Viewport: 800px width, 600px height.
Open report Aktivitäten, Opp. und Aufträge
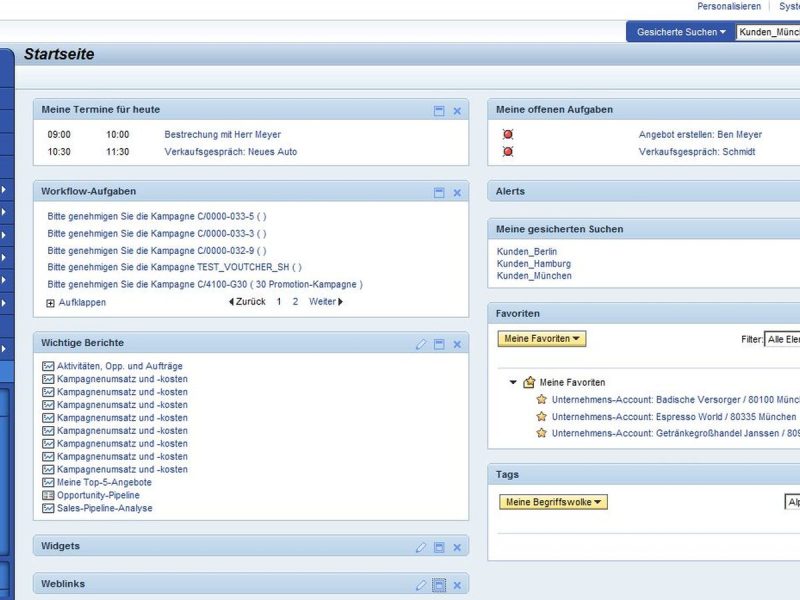pyautogui.click(x=120, y=366)
